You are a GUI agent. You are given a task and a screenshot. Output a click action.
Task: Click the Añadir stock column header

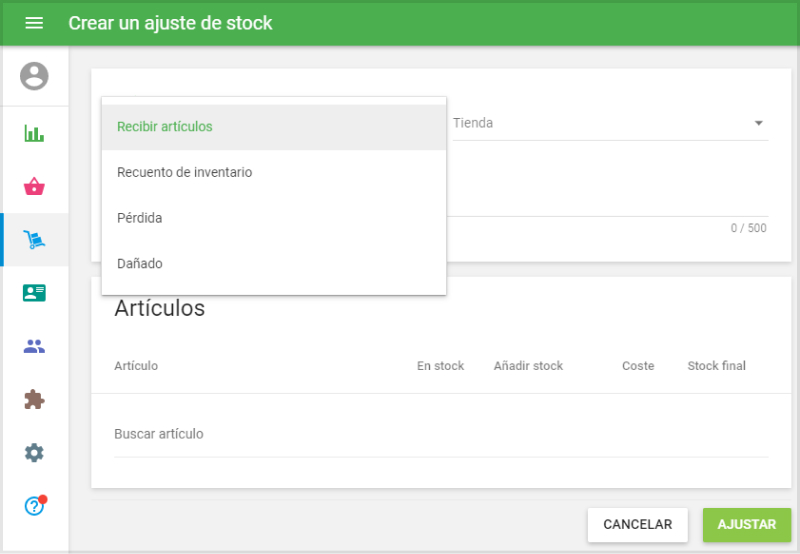[x=528, y=366]
